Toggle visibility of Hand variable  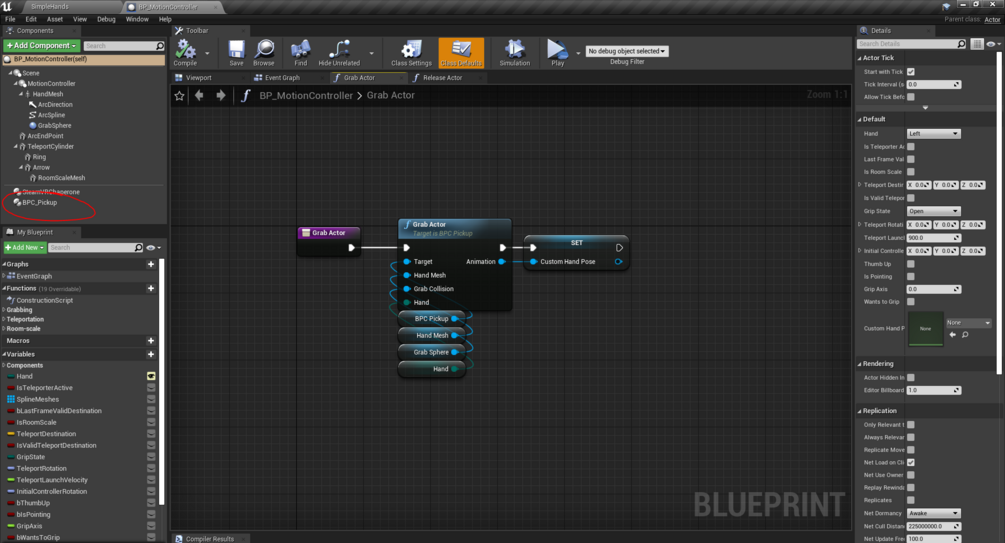click(x=151, y=376)
